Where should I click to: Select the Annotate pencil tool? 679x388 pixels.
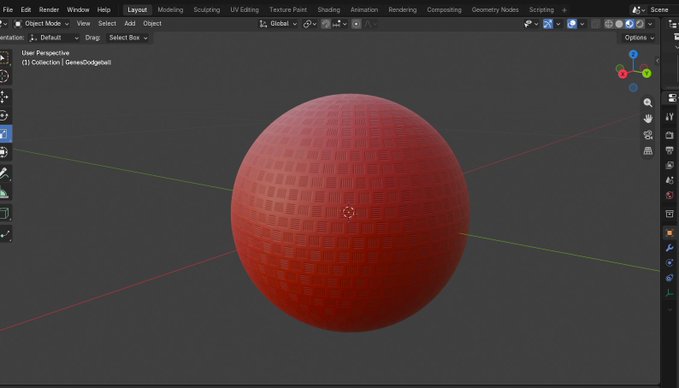pos(4,173)
